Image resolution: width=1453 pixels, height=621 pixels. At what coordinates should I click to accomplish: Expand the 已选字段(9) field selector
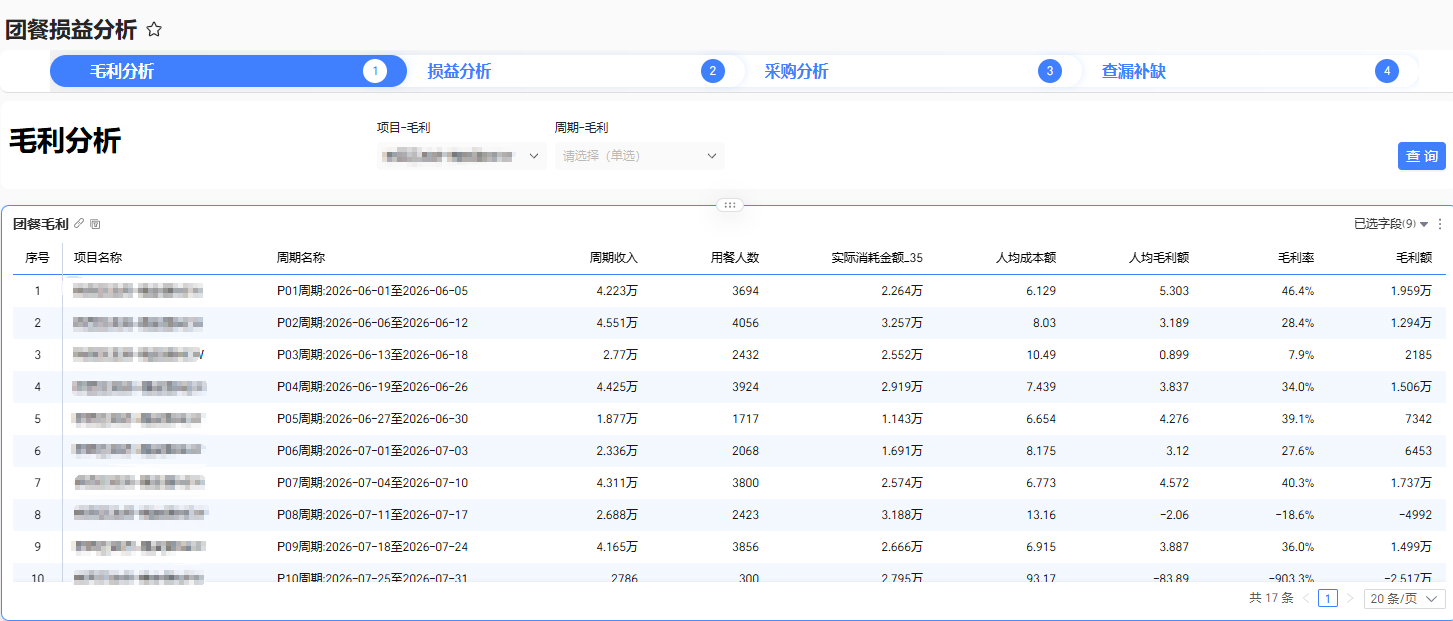(1391, 224)
